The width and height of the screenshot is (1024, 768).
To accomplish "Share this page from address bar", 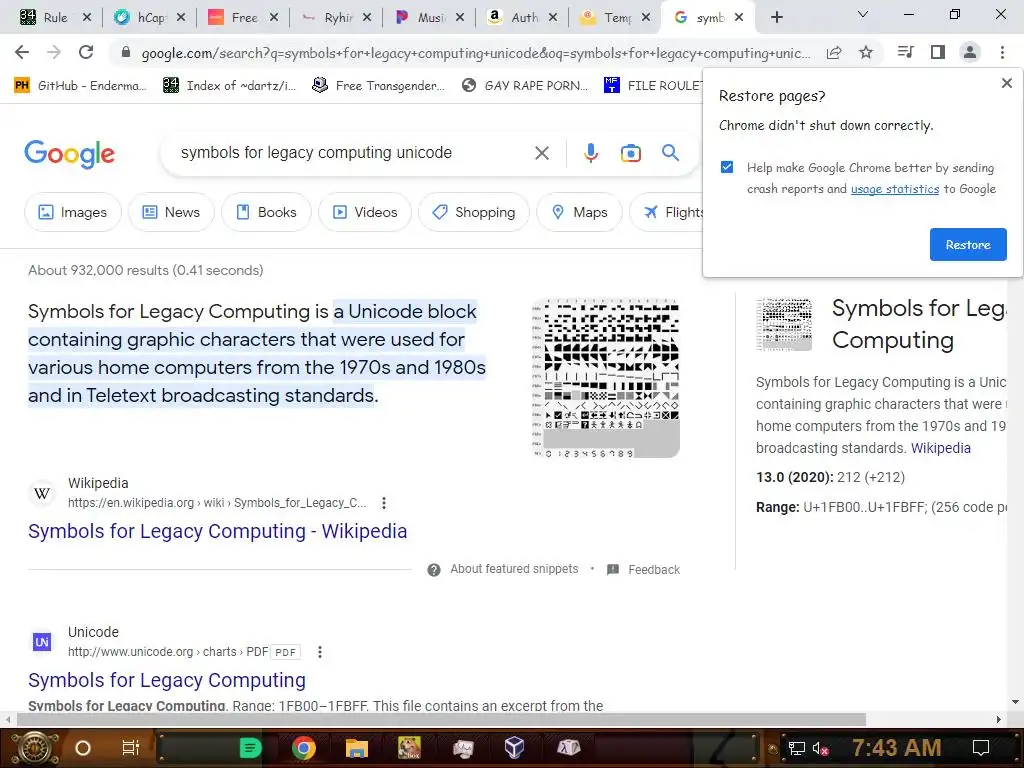I will pos(834,53).
